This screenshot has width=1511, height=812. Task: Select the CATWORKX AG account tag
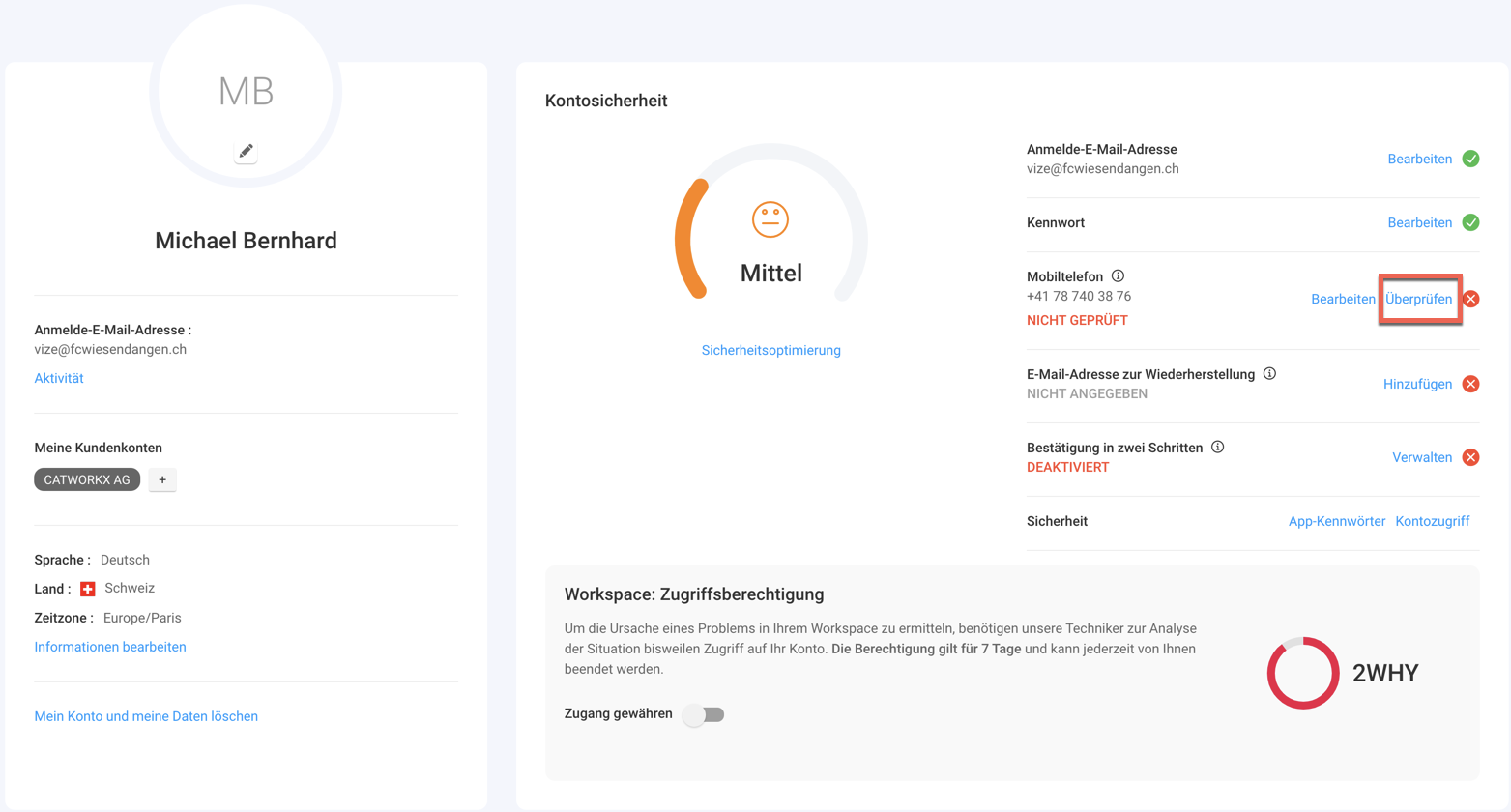click(x=87, y=480)
